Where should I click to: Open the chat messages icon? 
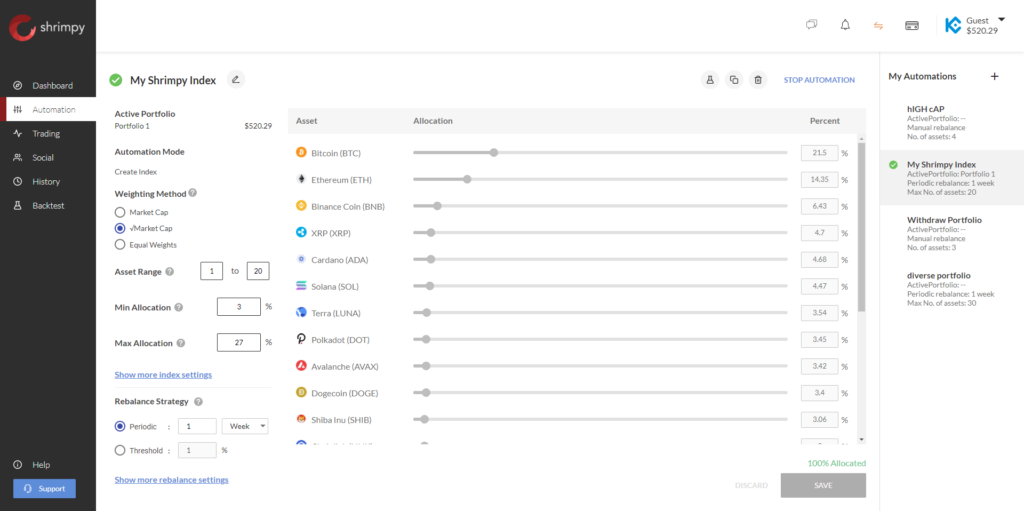click(x=812, y=25)
